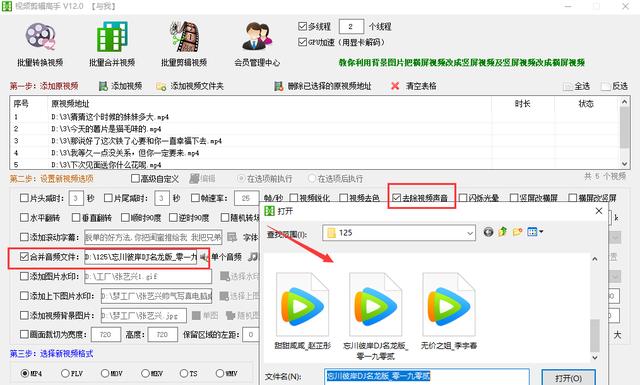Toggle 多线程 multithreading checkbox
The height and width of the screenshot is (385, 640).
302,27
